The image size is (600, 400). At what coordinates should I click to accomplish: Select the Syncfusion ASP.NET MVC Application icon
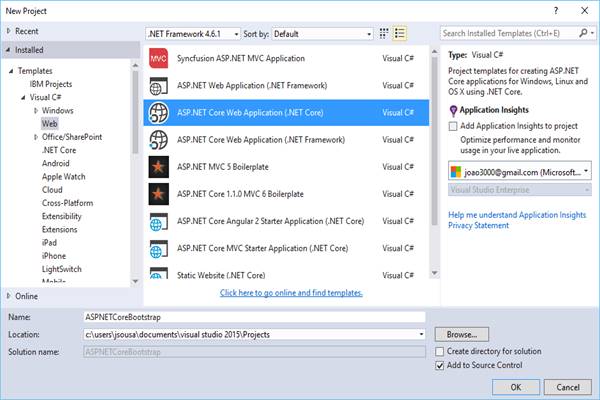pos(158,58)
